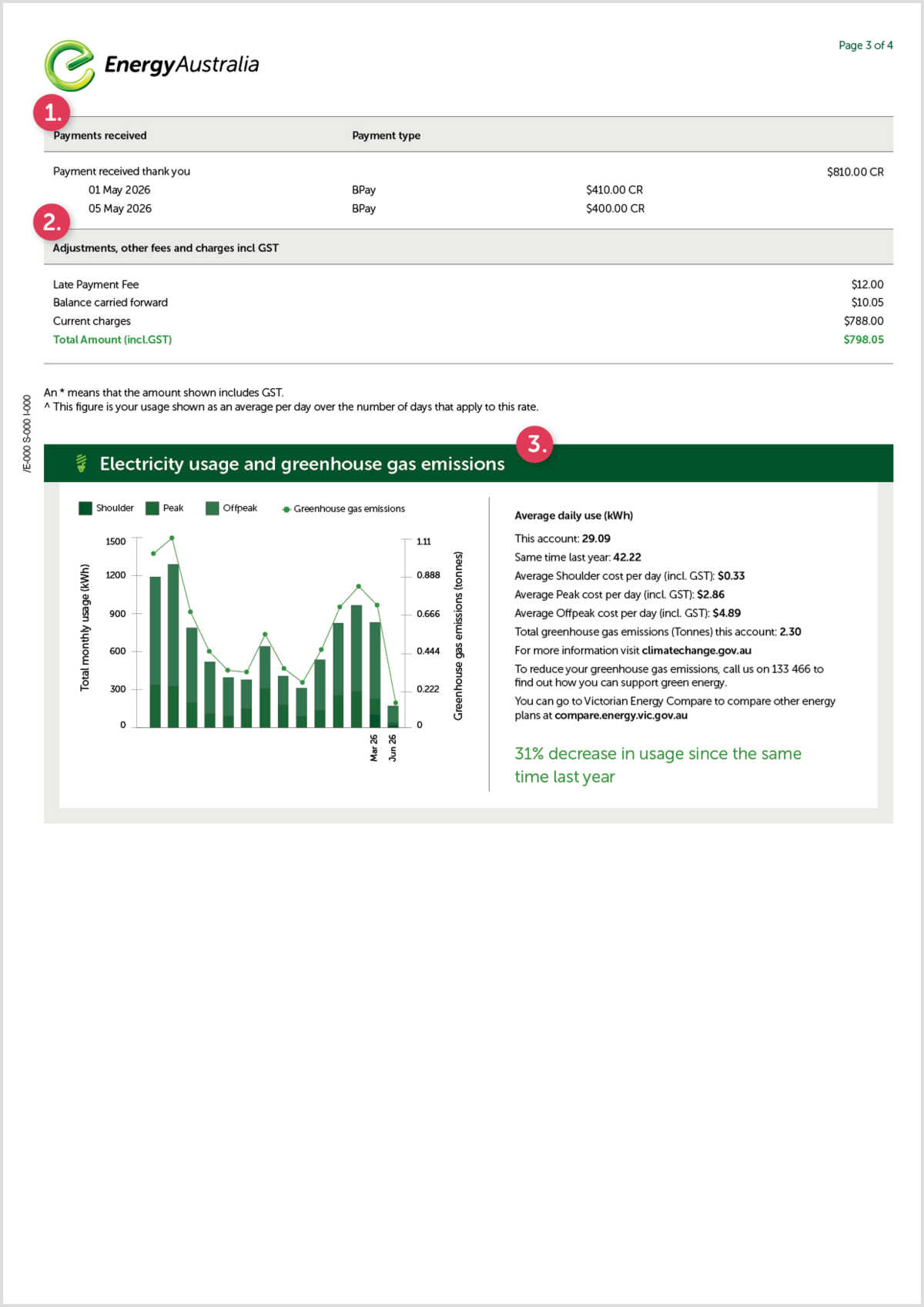Click the "Late Payment Fee" line item
This screenshot has height=1307, width=924.
point(95,285)
